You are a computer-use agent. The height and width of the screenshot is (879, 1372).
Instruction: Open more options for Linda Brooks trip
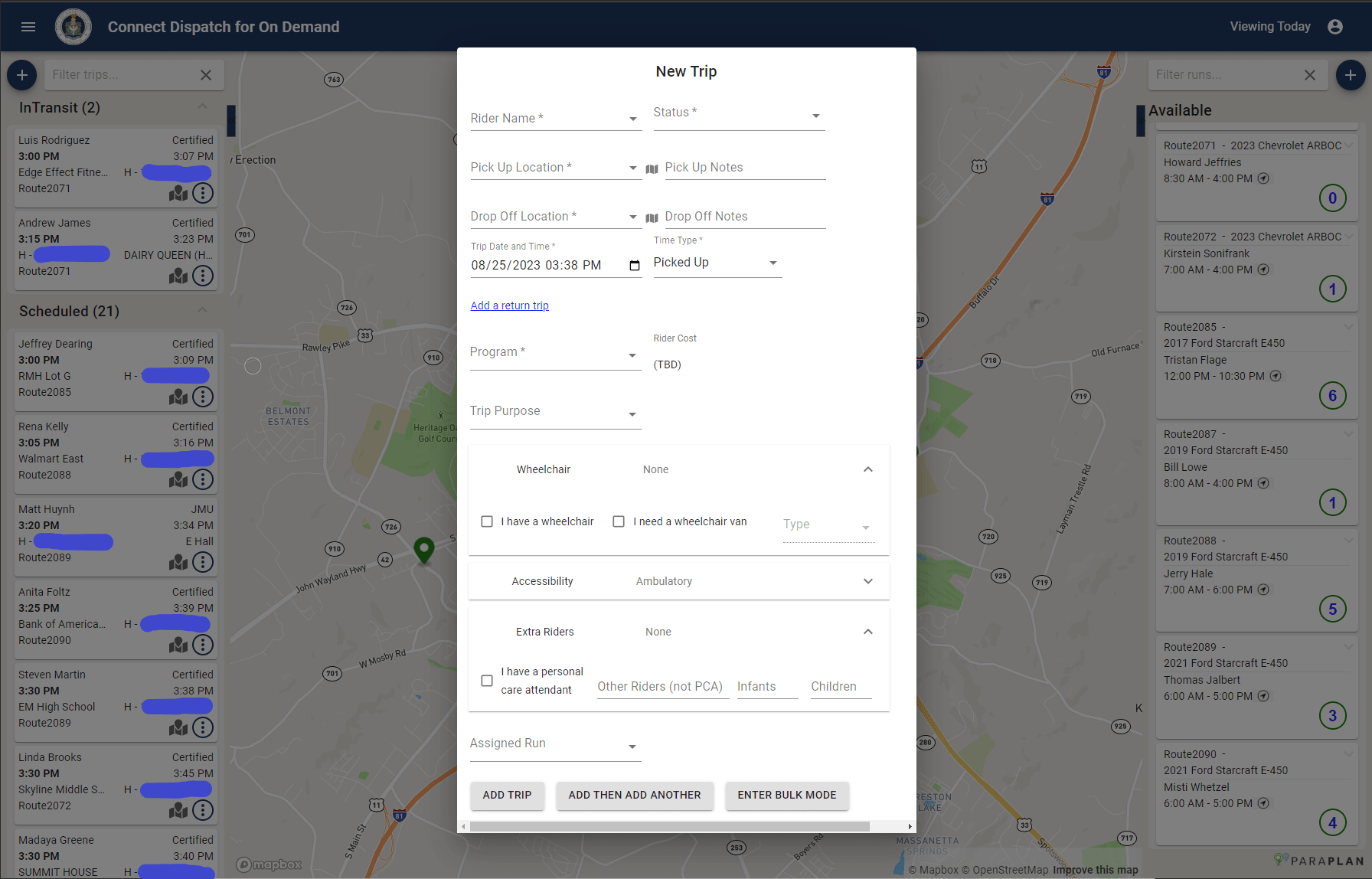203,810
